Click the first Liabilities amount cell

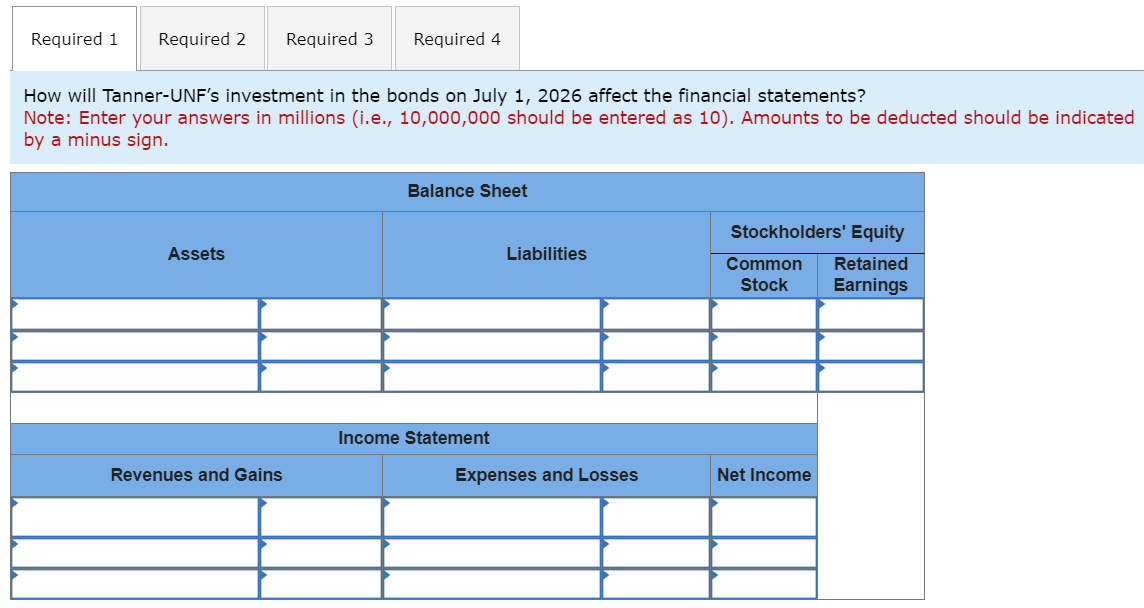(655, 313)
